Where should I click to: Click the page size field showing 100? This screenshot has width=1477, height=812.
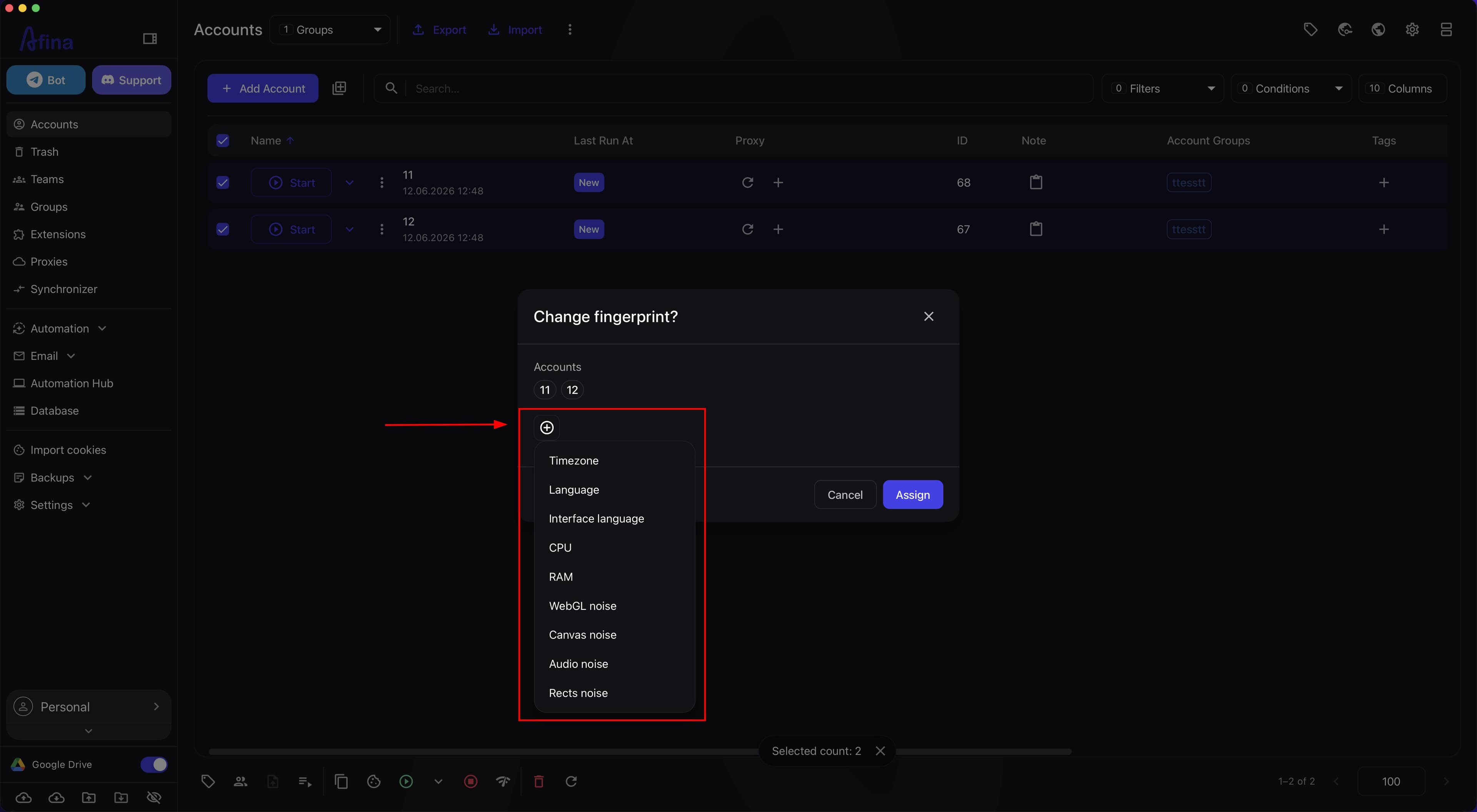click(x=1391, y=781)
